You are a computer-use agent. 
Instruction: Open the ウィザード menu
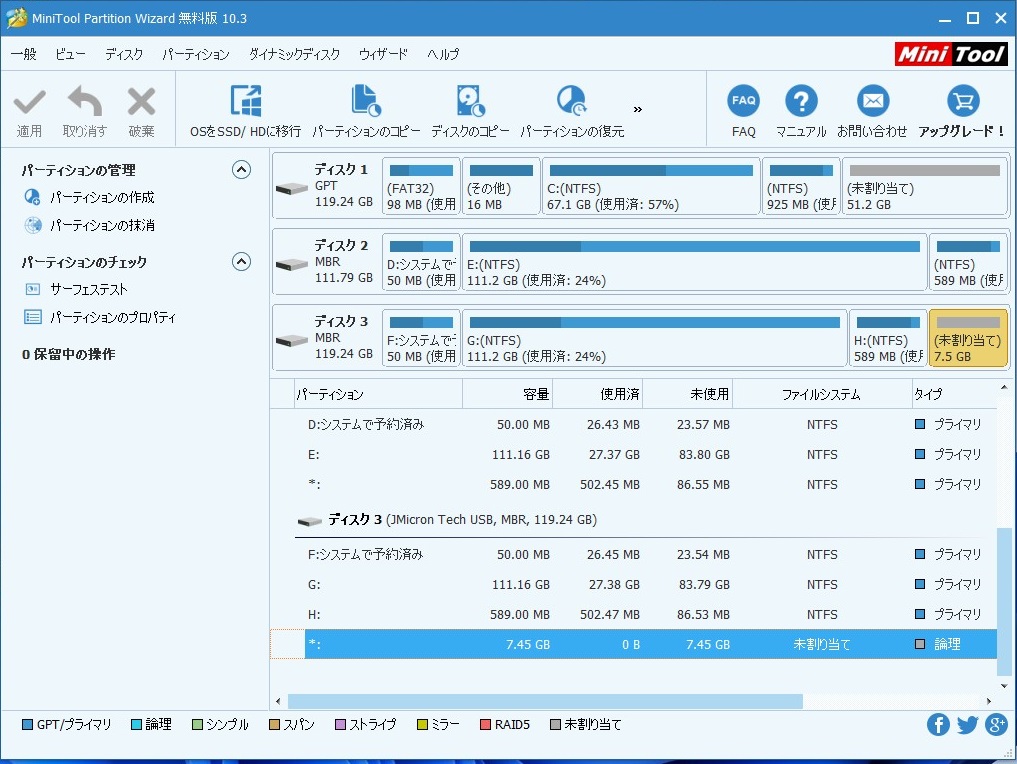tap(383, 54)
